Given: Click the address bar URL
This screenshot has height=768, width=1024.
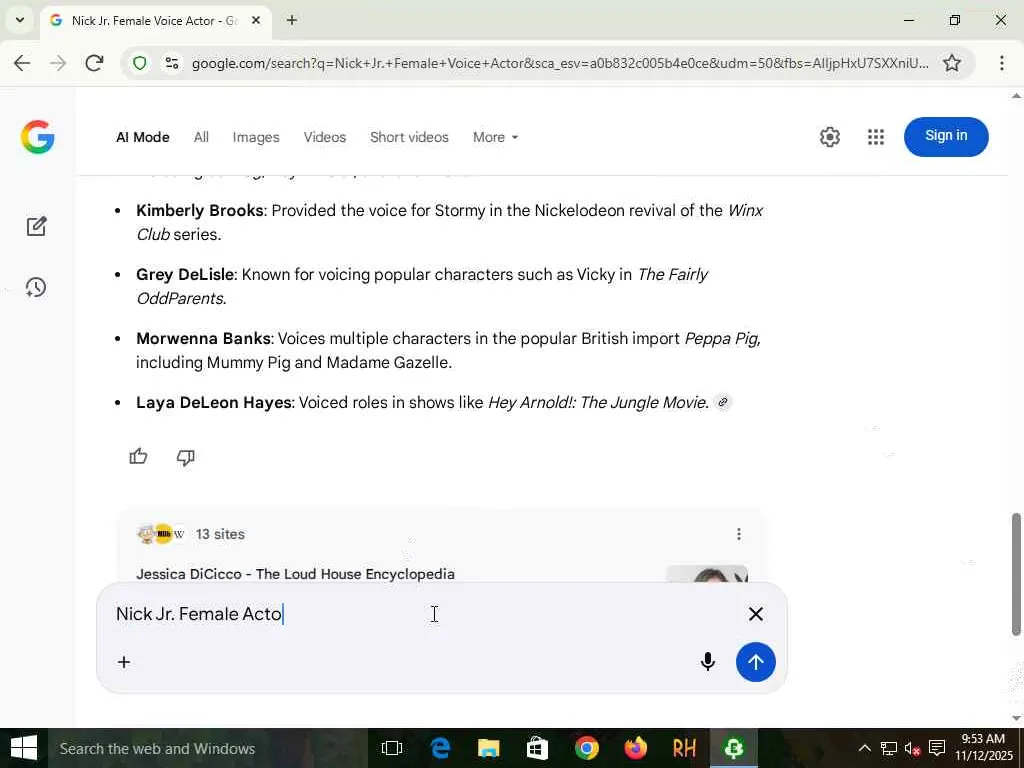Looking at the screenshot, I should [x=560, y=63].
